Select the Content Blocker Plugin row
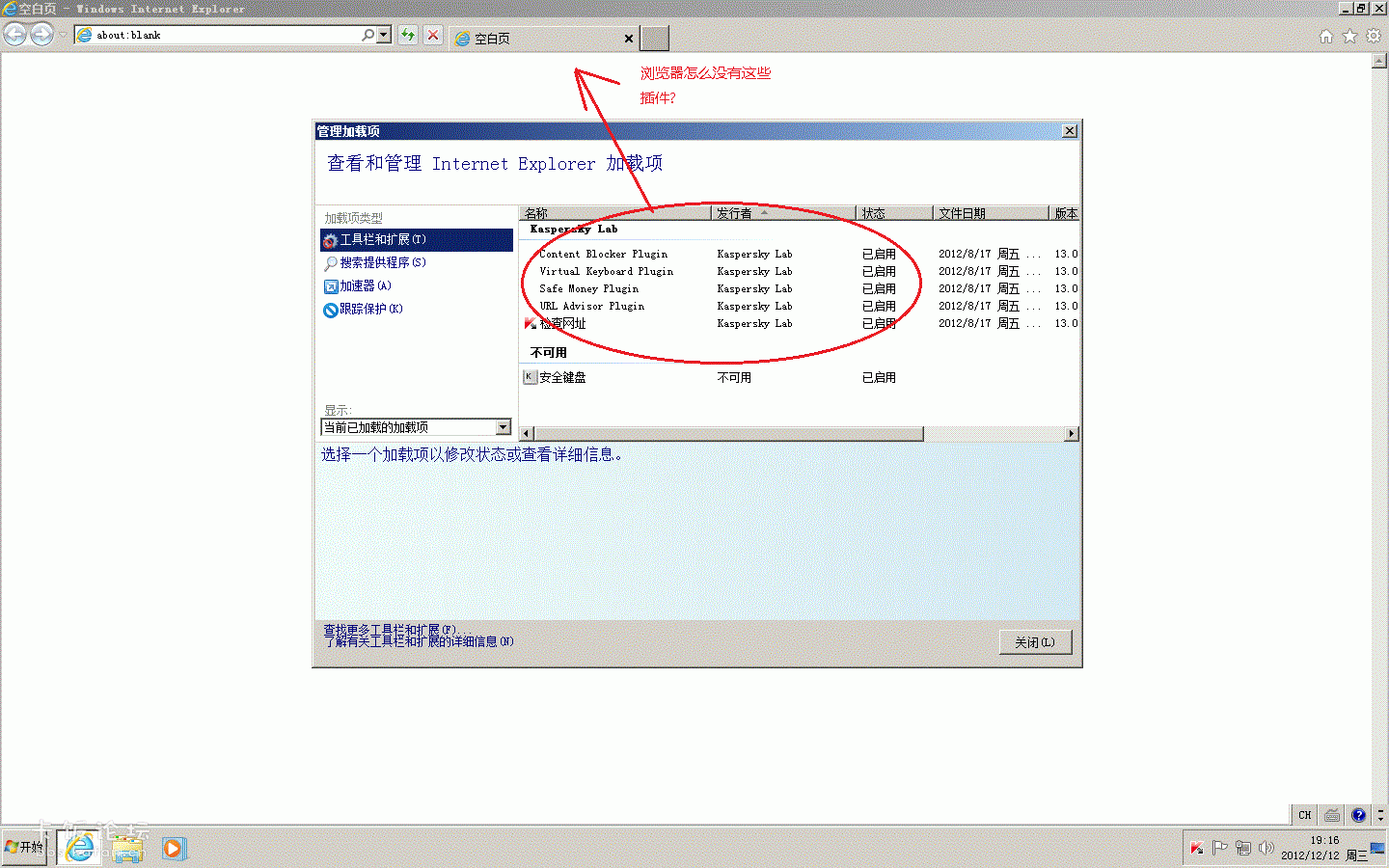Screen dimensions: 1389x868 pos(800,254)
